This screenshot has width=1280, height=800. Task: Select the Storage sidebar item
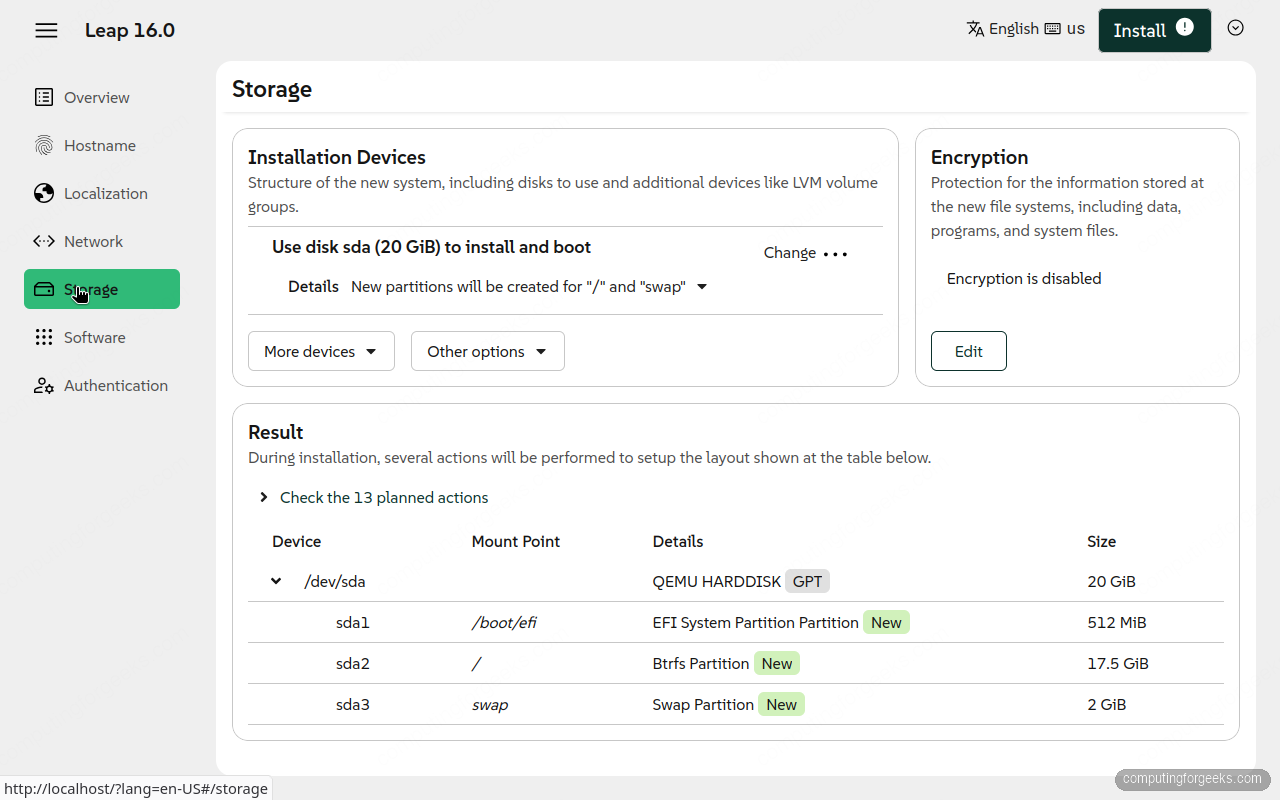102,289
